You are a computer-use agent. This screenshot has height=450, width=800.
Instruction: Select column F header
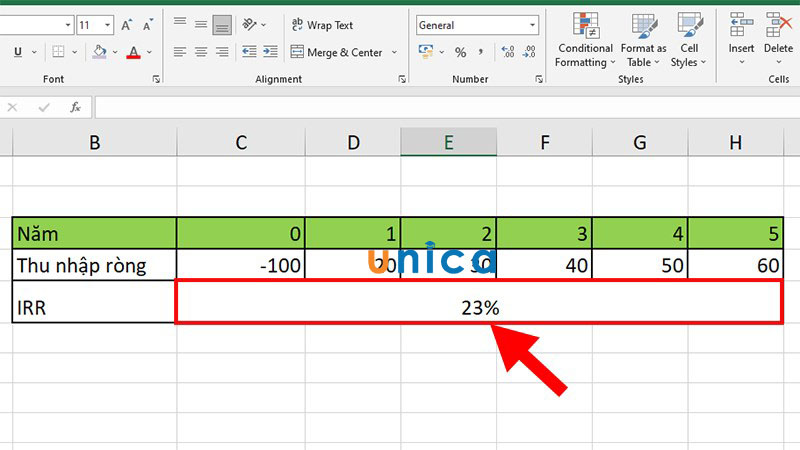[x=544, y=142]
